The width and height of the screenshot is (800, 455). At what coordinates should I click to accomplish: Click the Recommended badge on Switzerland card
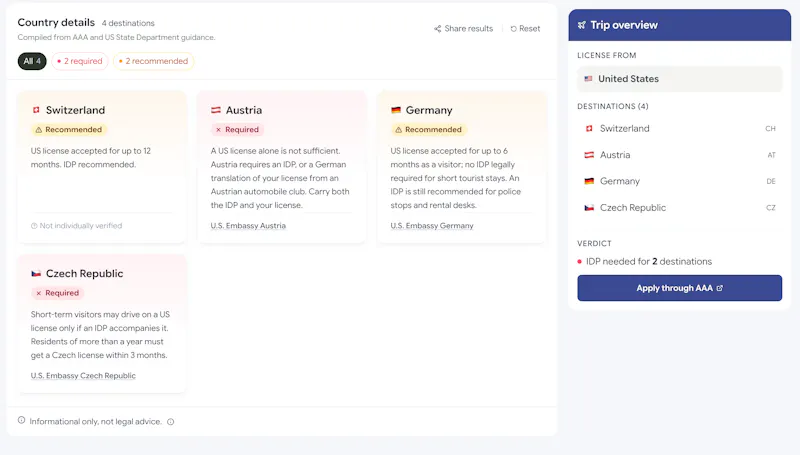tap(69, 130)
